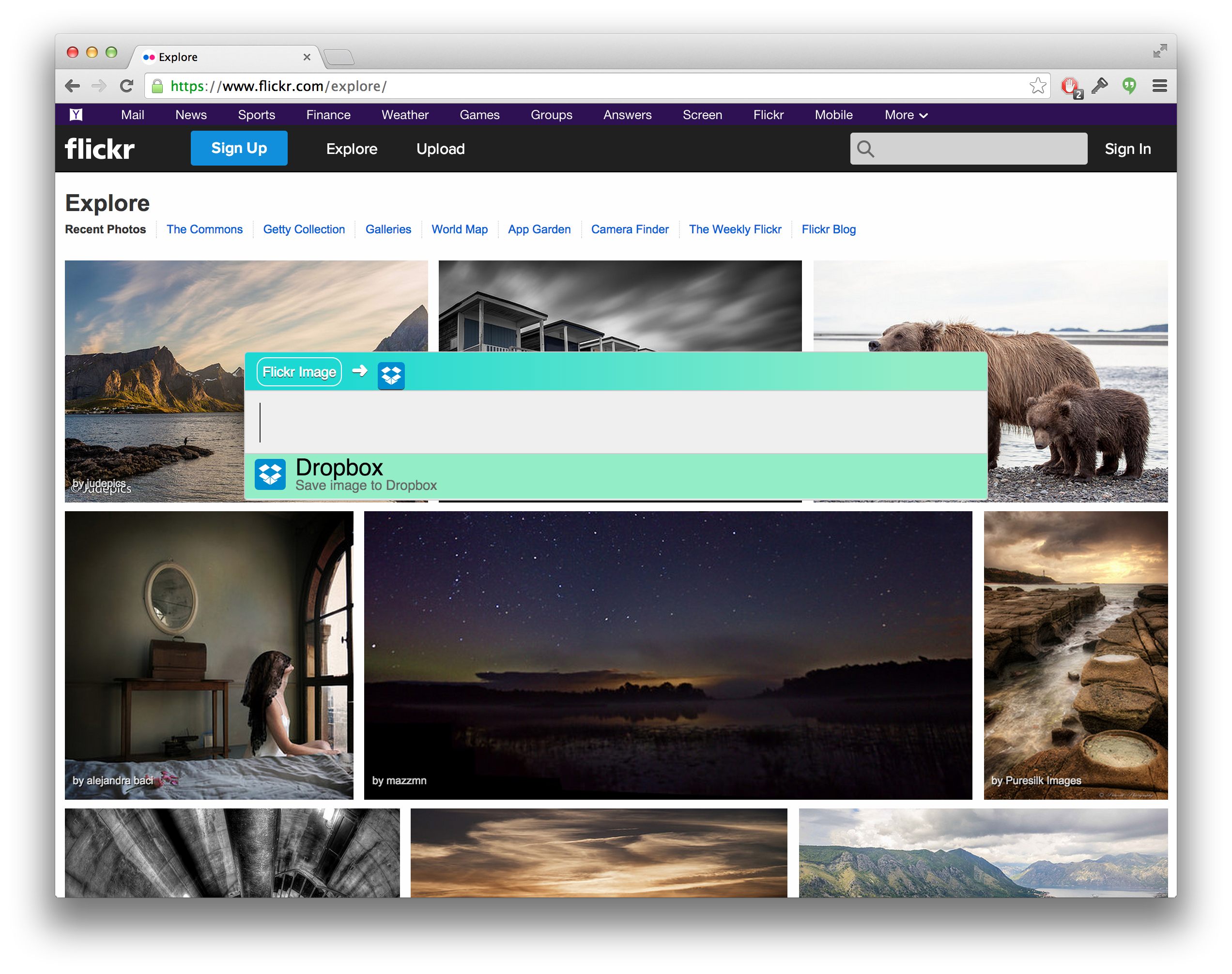Click the Flickr search field
1232x974 pixels.
[x=978, y=149]
